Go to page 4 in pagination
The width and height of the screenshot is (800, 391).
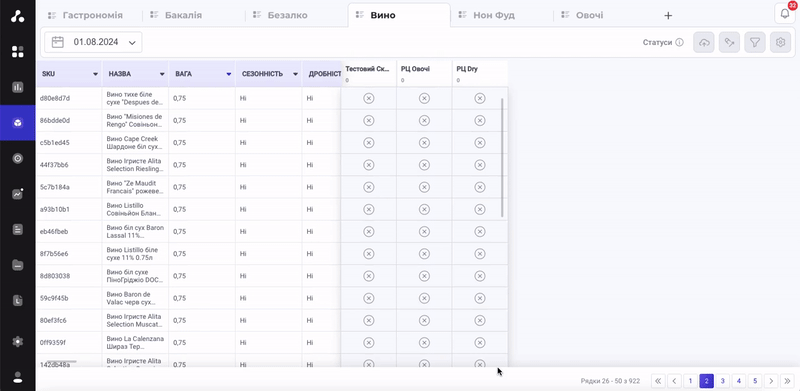(x=739, y=381)
